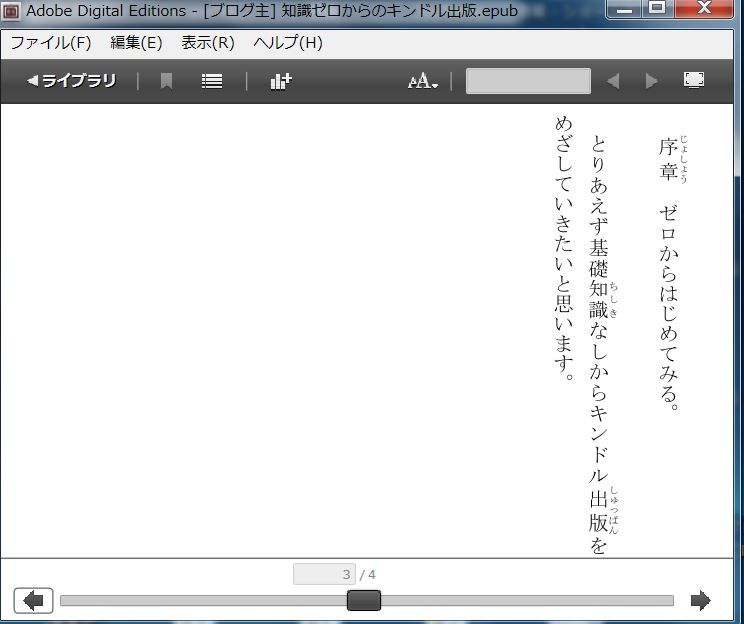744x624 pixels.
Task: Click the page number field showing 3
Action: (324, 574)
